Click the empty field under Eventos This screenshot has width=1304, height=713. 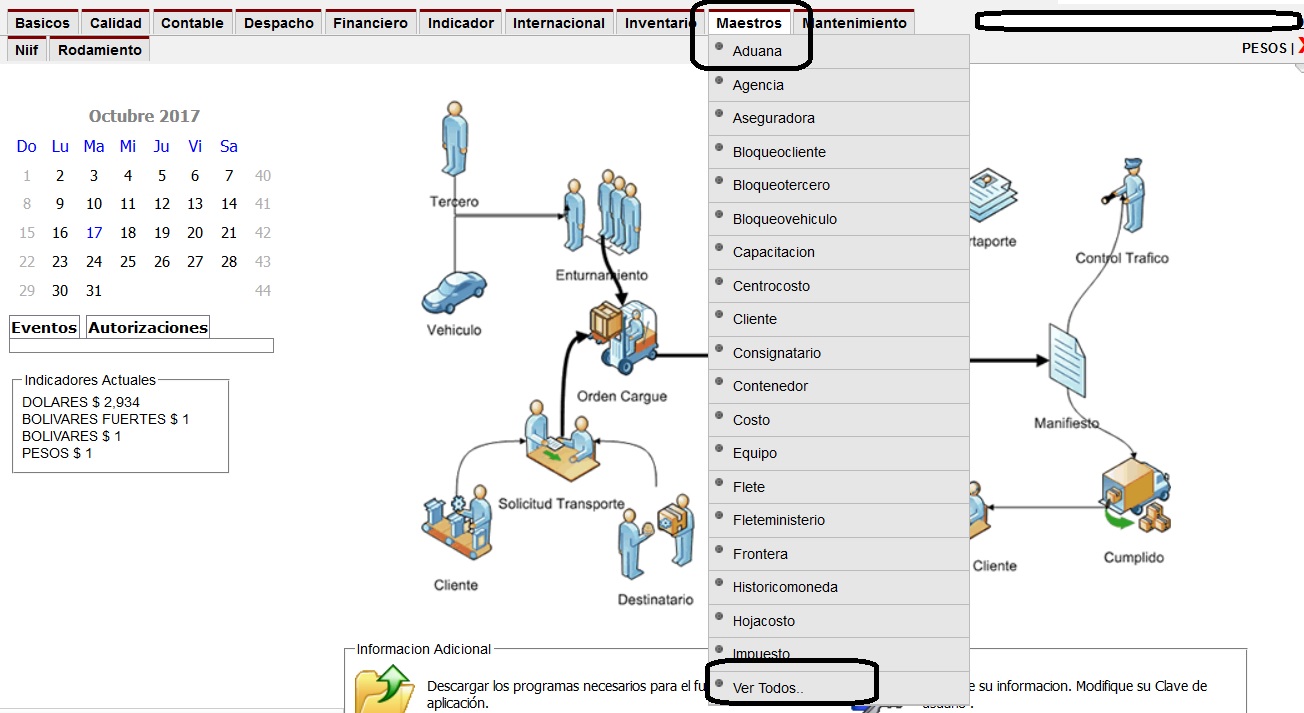coord(141,346)
